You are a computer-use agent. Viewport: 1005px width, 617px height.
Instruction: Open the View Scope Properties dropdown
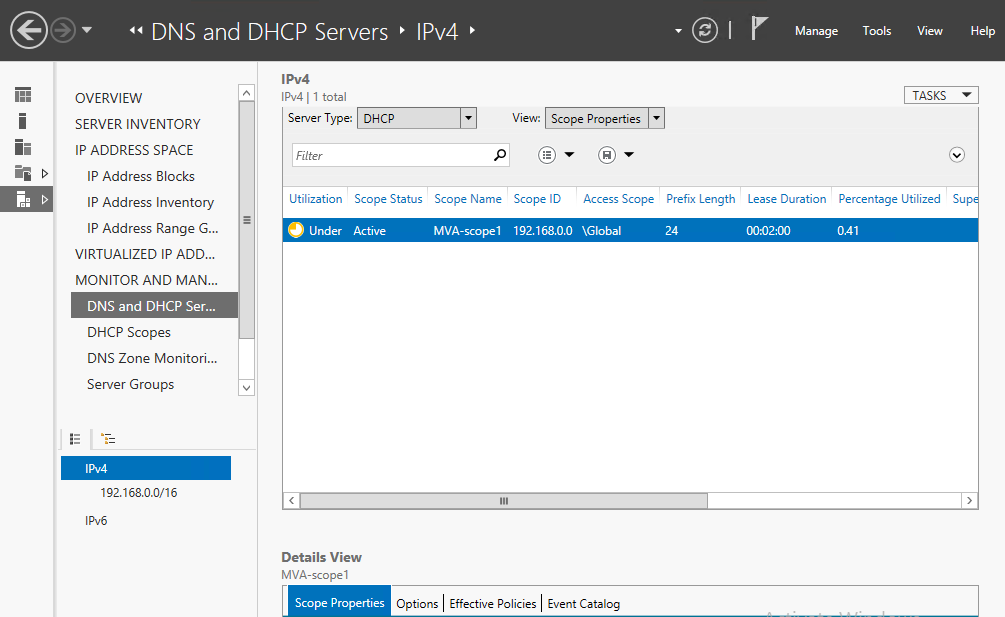pos(656,119)
